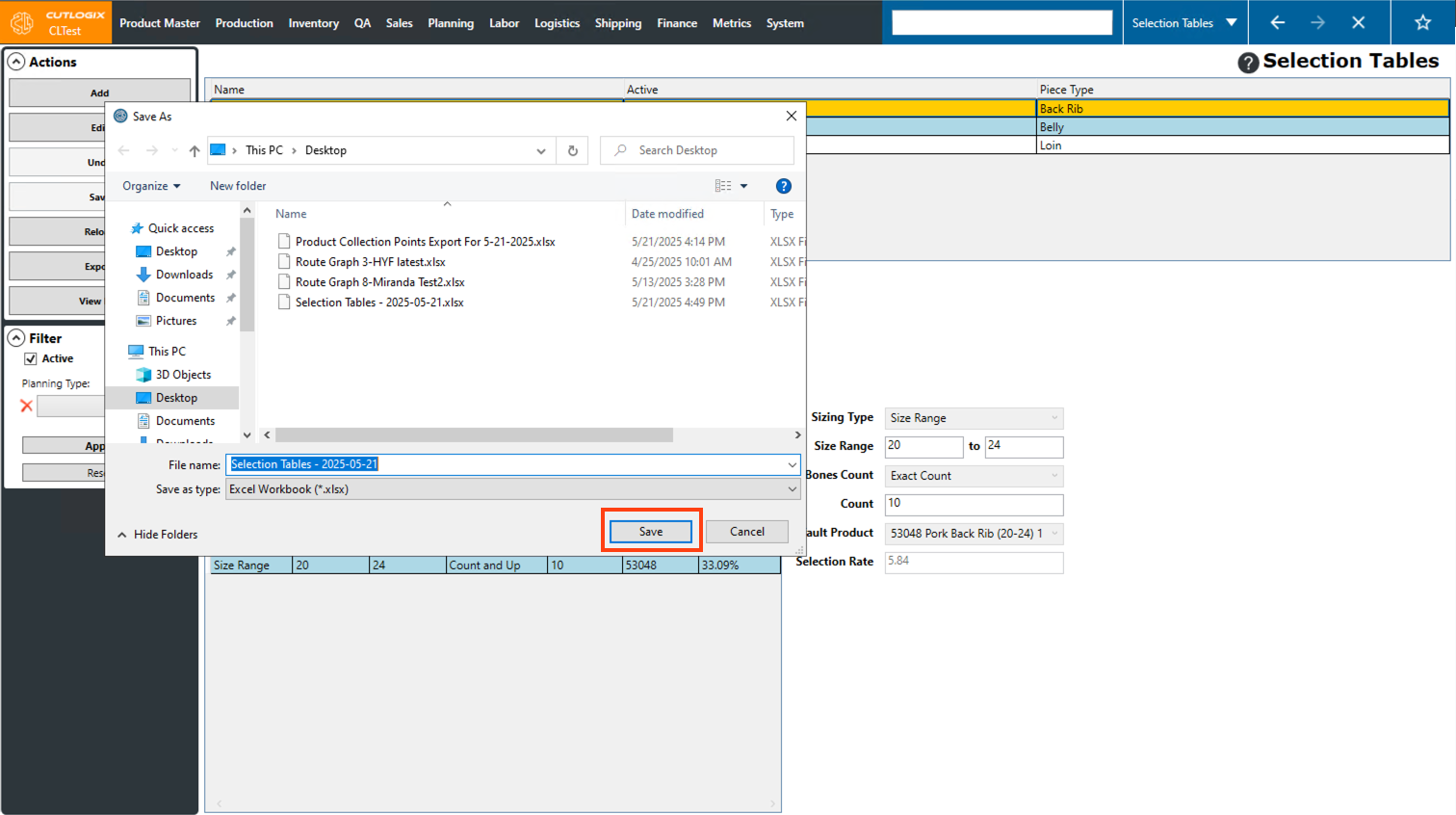Click the back arrow in the top bar
The image size is (1456, 815).
coord(1278,22)
